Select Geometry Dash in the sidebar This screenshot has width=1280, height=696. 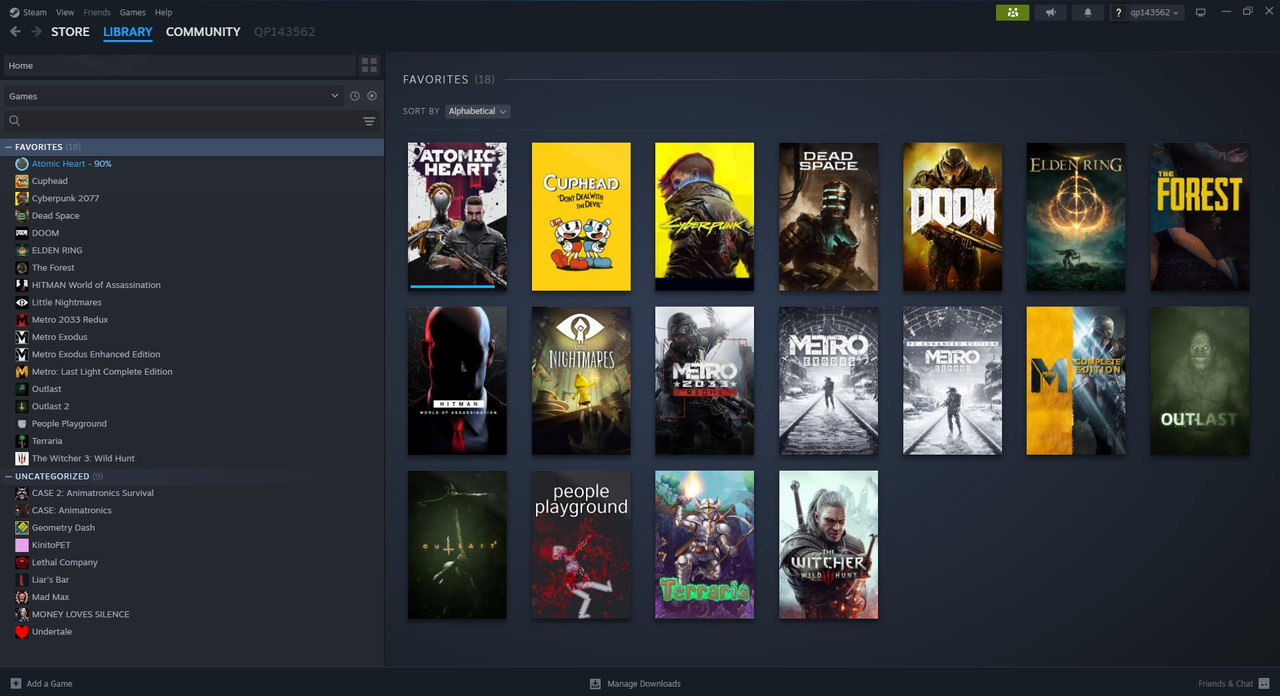[192, 528]
